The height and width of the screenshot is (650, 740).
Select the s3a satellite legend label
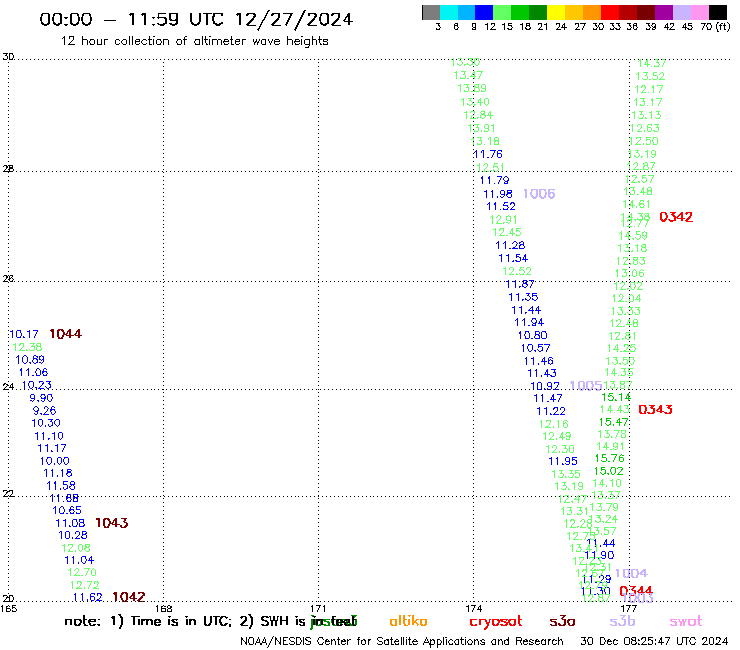click(x=562, y=622)
